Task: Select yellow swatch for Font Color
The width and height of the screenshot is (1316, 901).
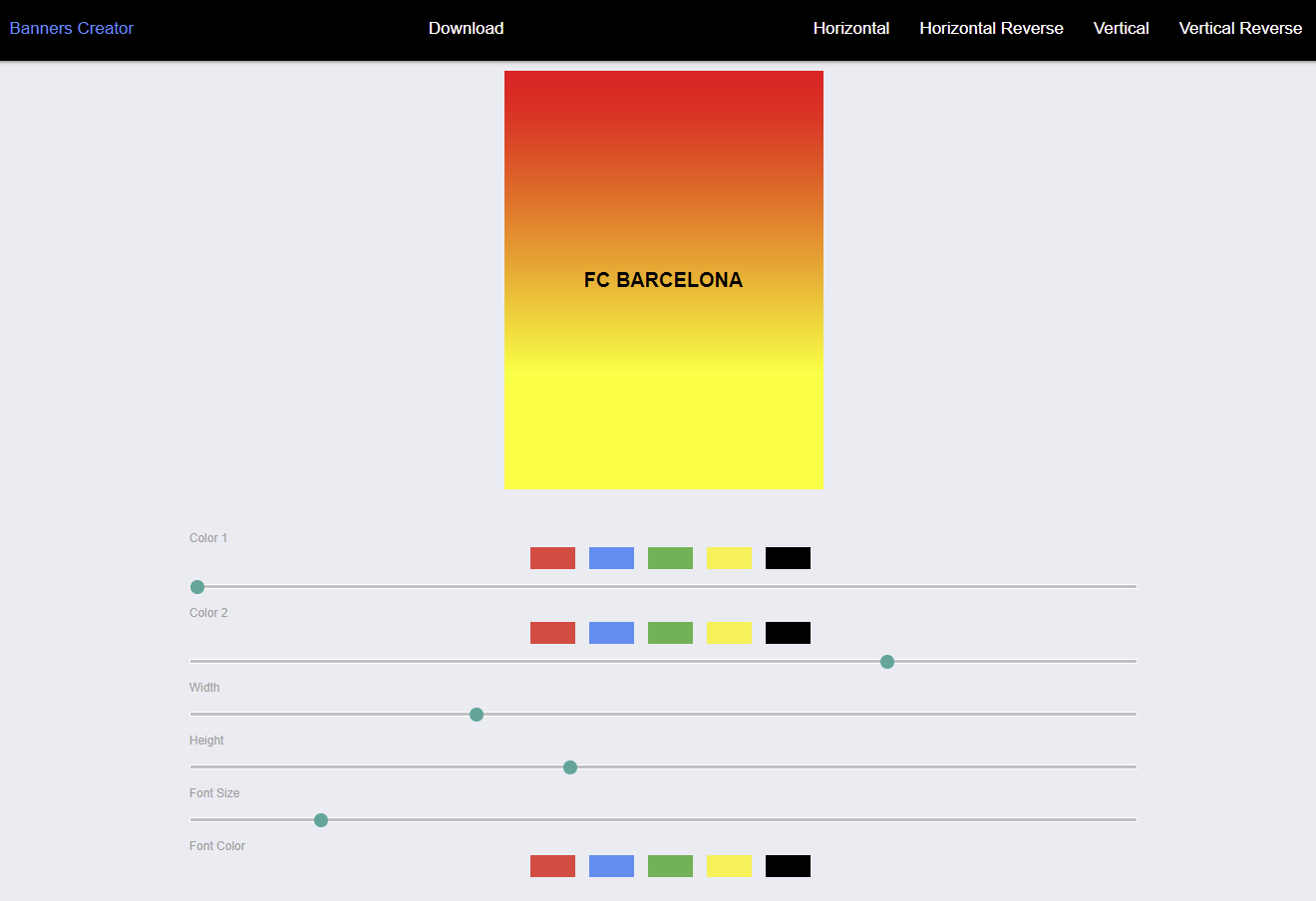Action: [729, 865]
